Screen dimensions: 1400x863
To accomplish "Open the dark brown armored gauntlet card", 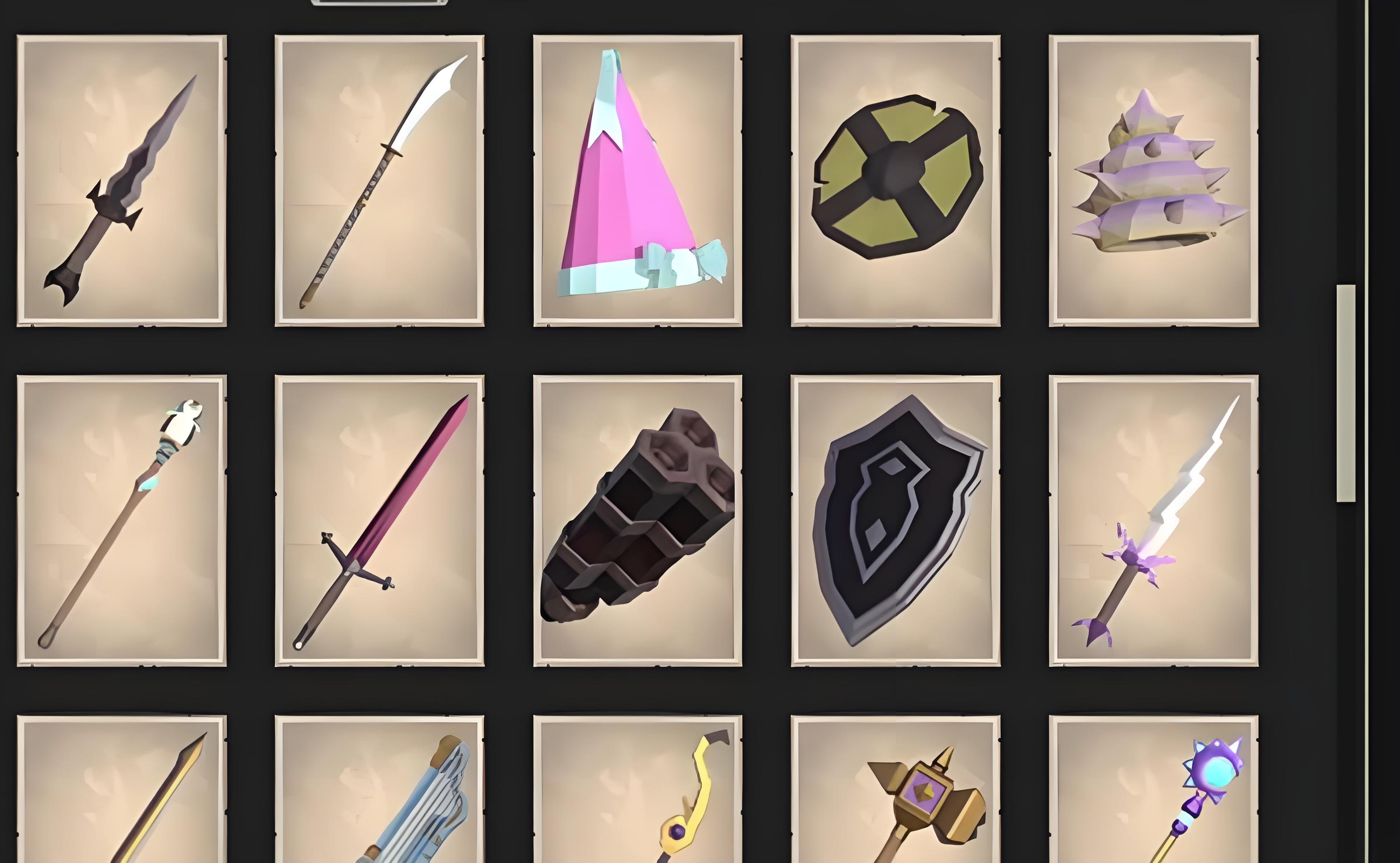I will tap(638, 520).
